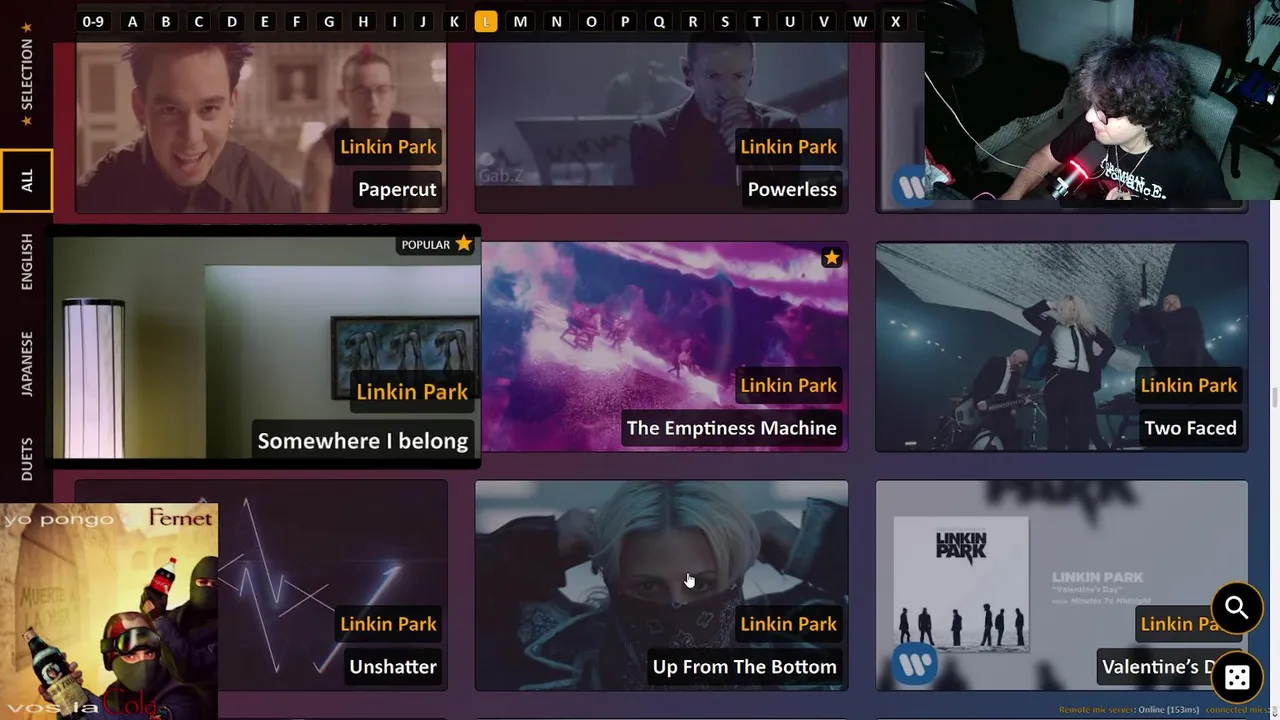The image size is (1280, 720).
Task: Jump to letter P
Action: pyautogui.click(x=625, y=21)
